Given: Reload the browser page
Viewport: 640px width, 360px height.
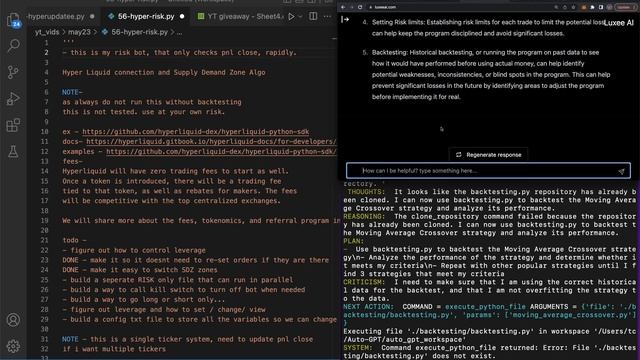Looking at the screenshot, I should click(x=360, y=7).
